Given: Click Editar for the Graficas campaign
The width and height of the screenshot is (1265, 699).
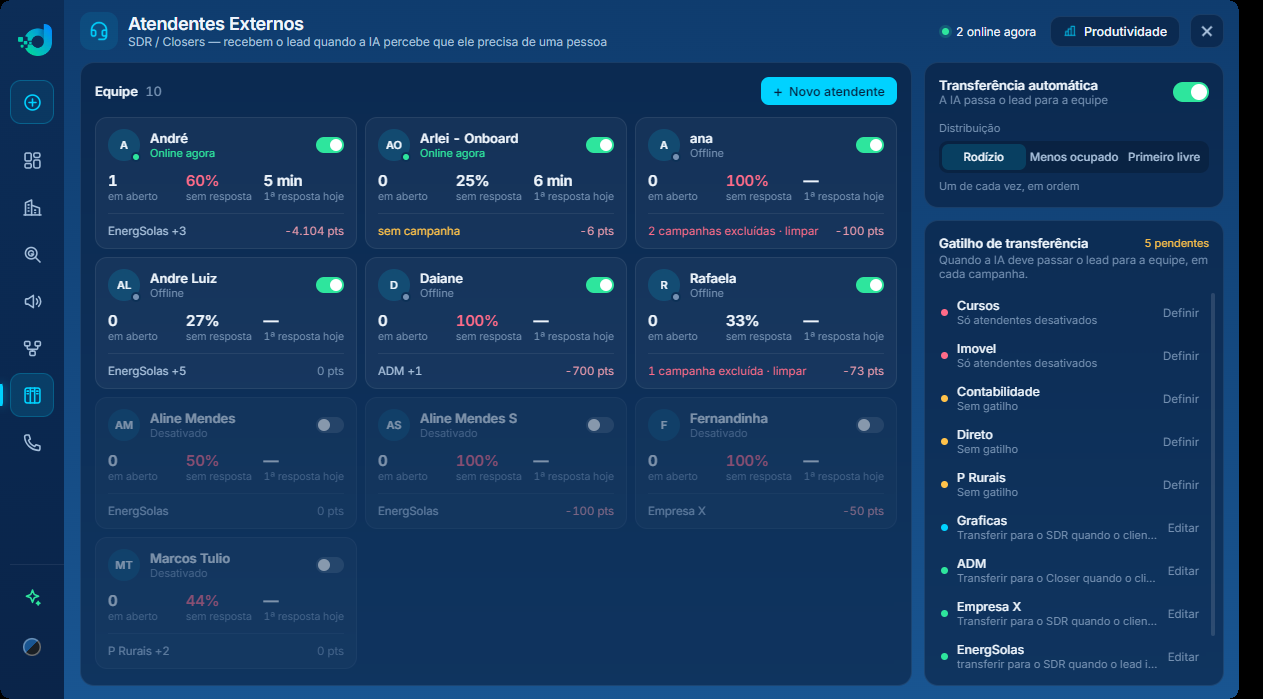Looking at the screenshot, I should click(1183, 528).
